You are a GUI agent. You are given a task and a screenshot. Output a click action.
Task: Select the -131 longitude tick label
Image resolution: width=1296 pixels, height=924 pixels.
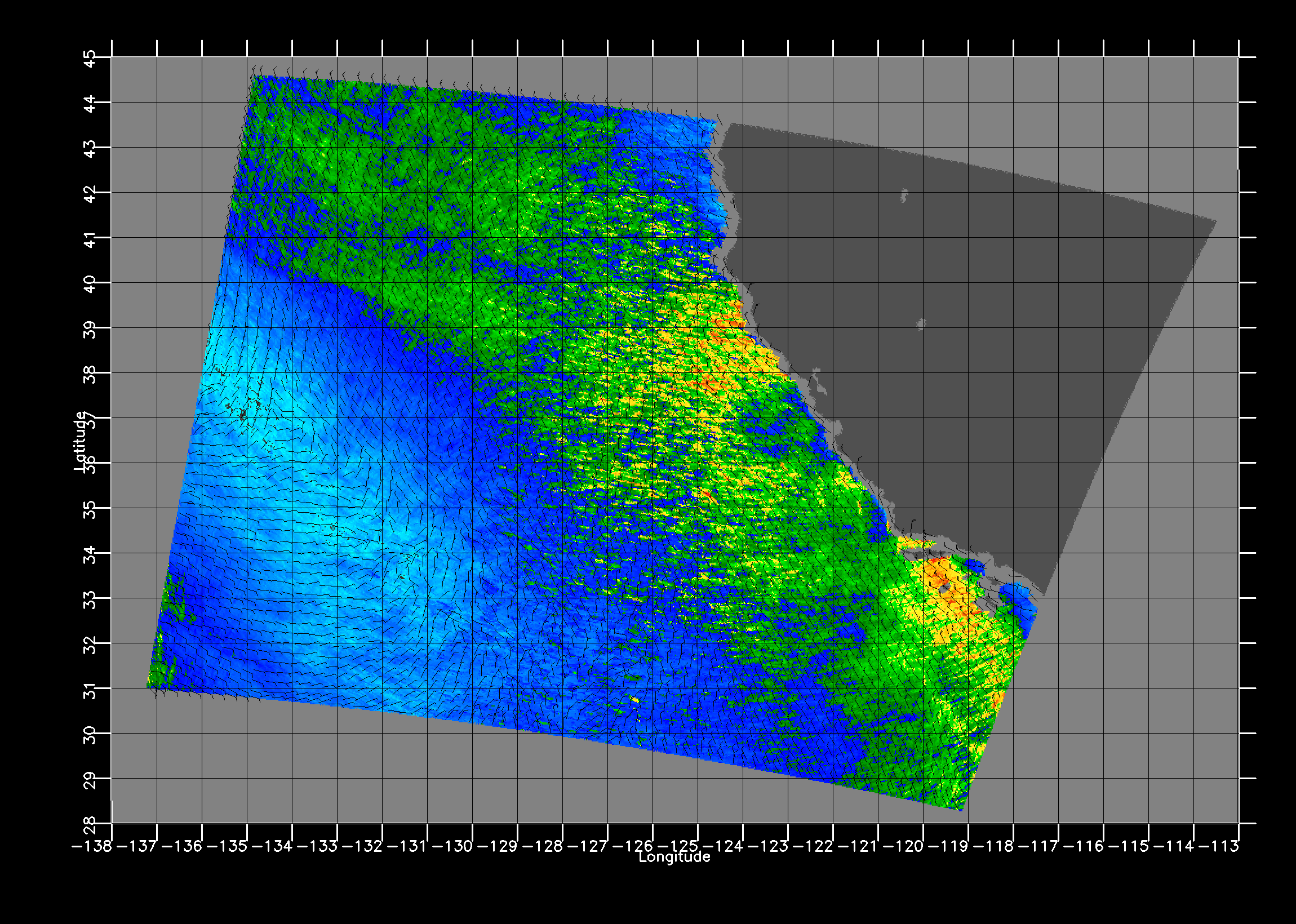pos(407,846)
